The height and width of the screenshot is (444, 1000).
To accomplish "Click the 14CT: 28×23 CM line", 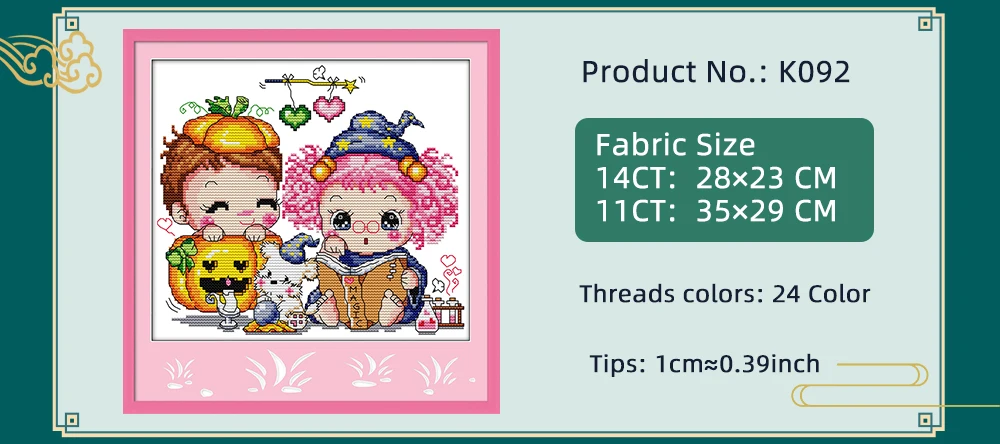I will tap(716, 178).
